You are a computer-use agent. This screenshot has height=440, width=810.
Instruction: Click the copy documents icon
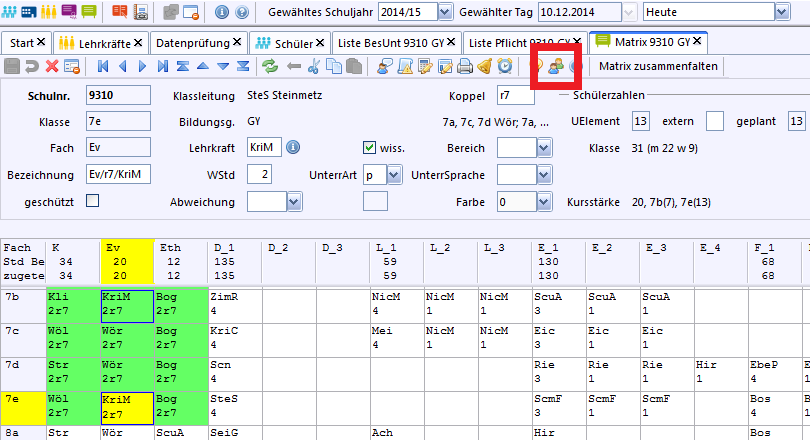click(334, 66)
